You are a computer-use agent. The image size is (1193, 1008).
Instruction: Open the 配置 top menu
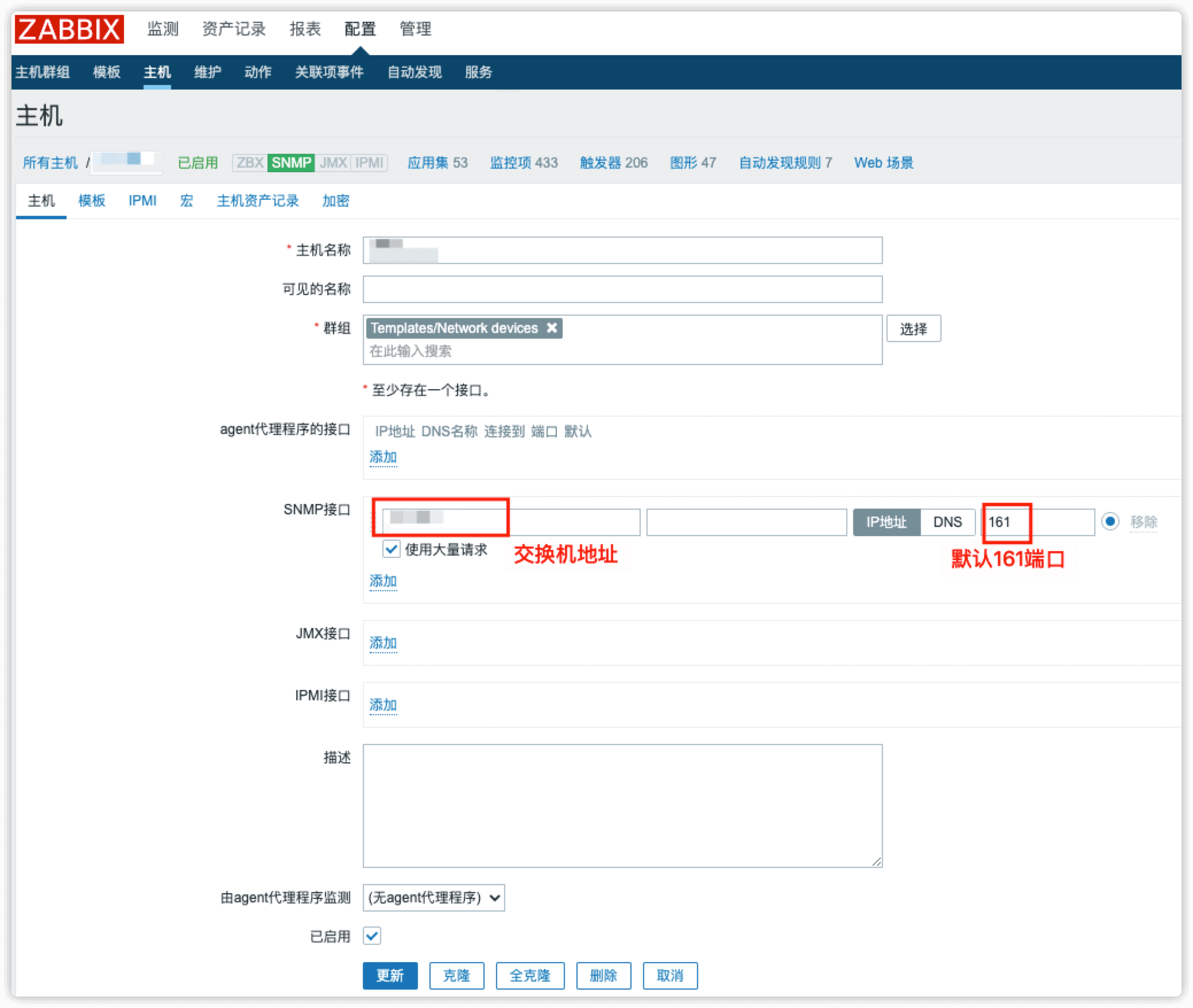[x=360, y=29]
